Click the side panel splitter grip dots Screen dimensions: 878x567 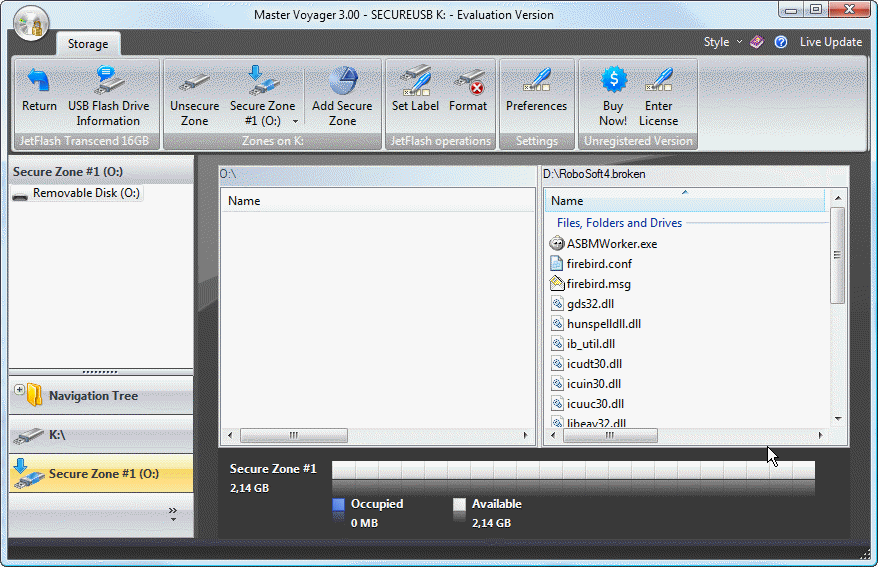coord(100,372)
